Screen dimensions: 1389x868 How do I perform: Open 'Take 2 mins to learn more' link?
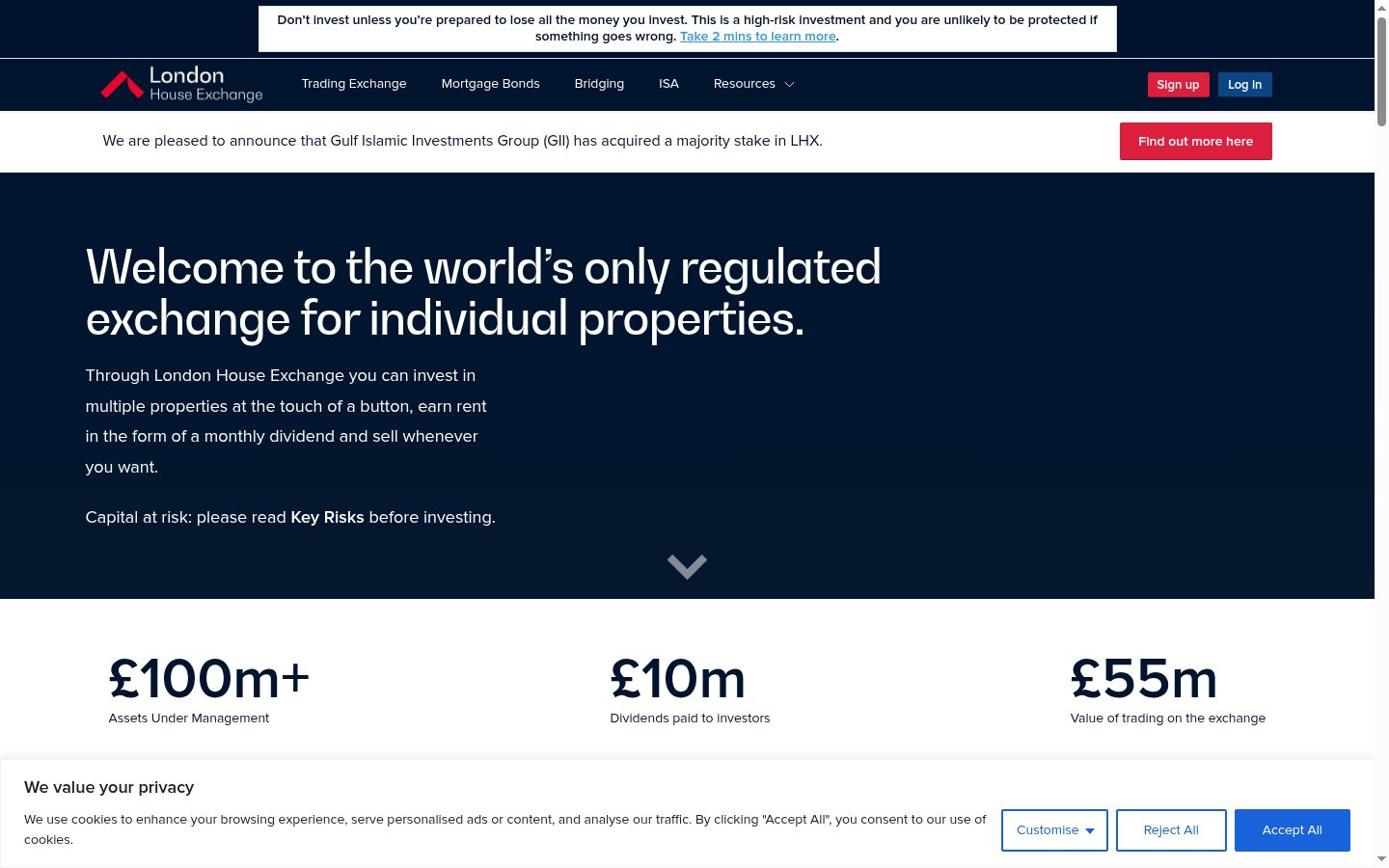[758, 37]
